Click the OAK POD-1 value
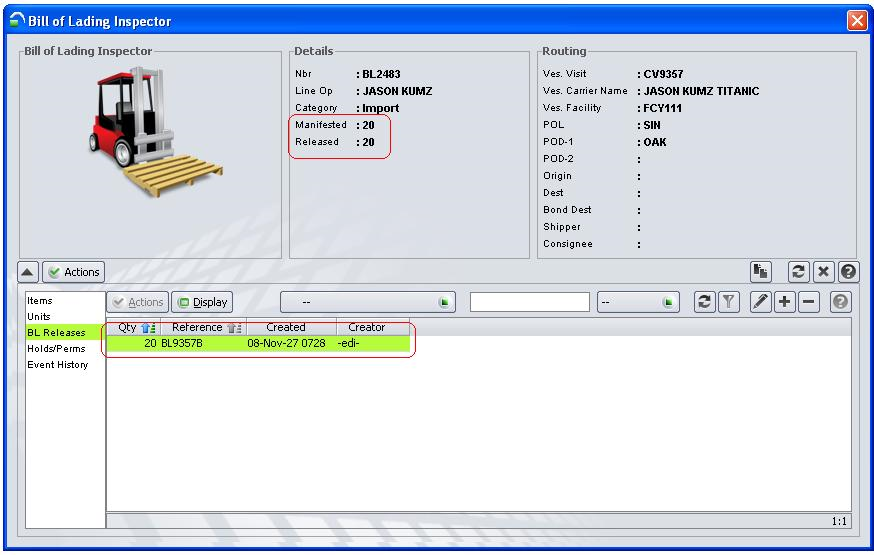Image resolution: width=874 pixels, height=555 pixels. (655, 142)
